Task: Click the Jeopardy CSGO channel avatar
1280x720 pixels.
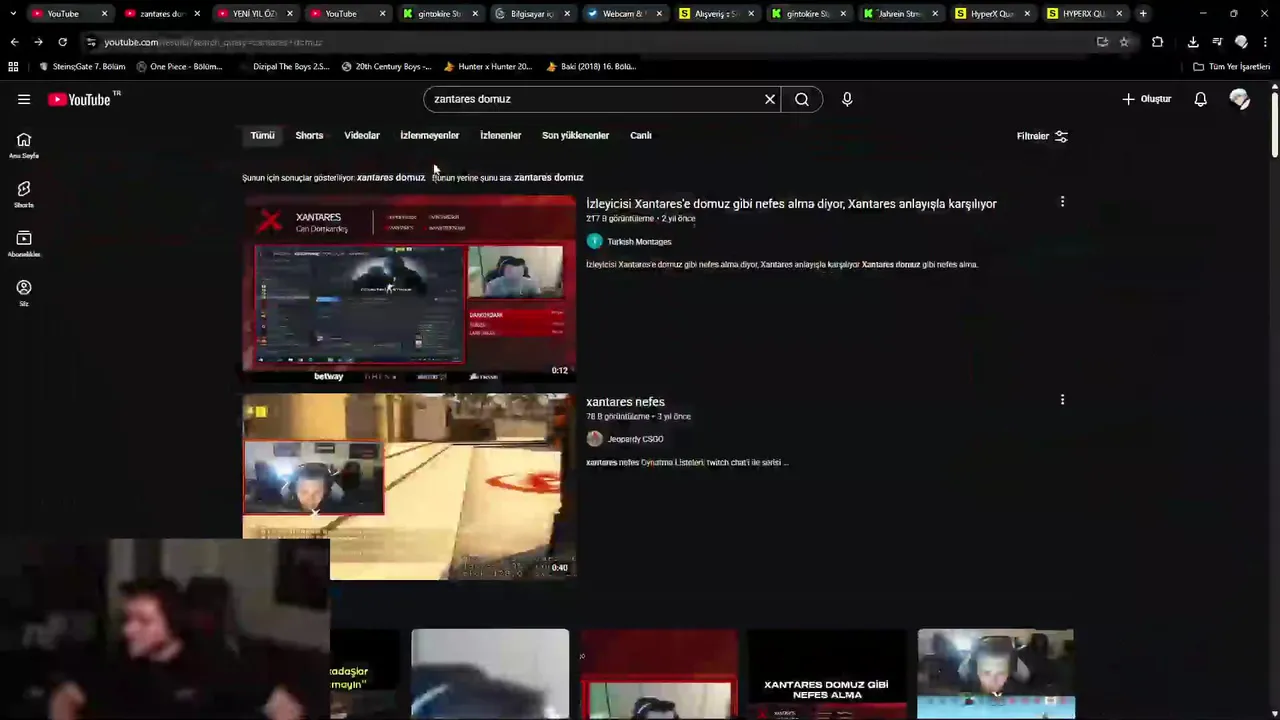Action: tap(594, 438)
